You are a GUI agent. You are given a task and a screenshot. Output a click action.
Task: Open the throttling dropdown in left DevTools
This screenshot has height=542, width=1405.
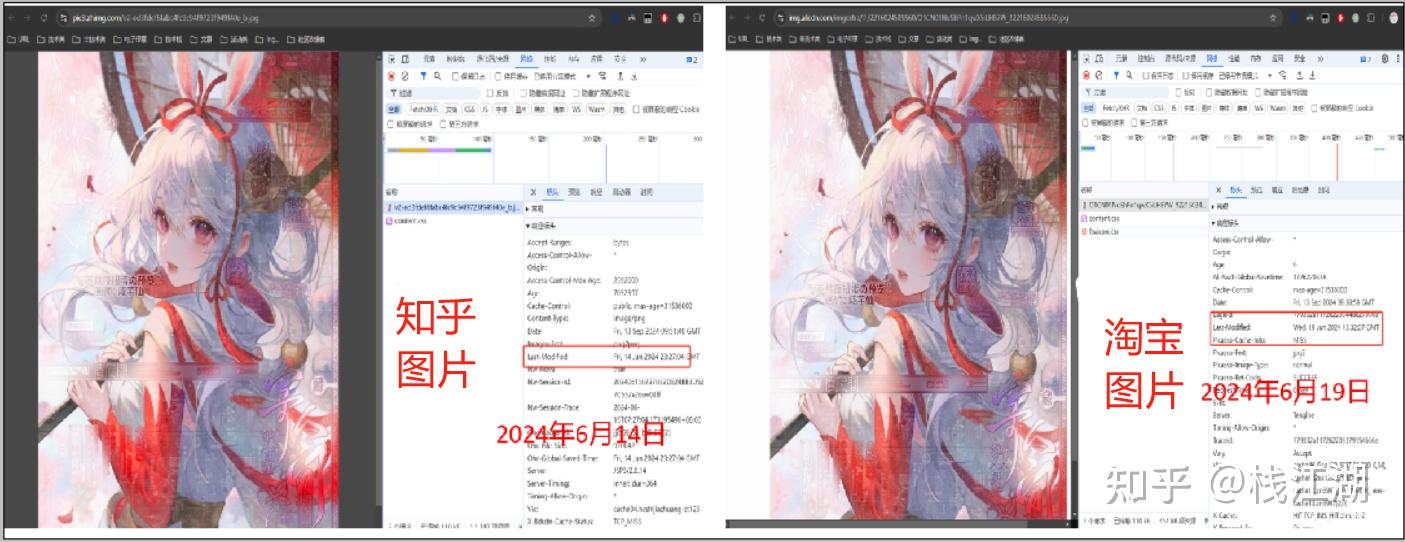click(563, 76)
